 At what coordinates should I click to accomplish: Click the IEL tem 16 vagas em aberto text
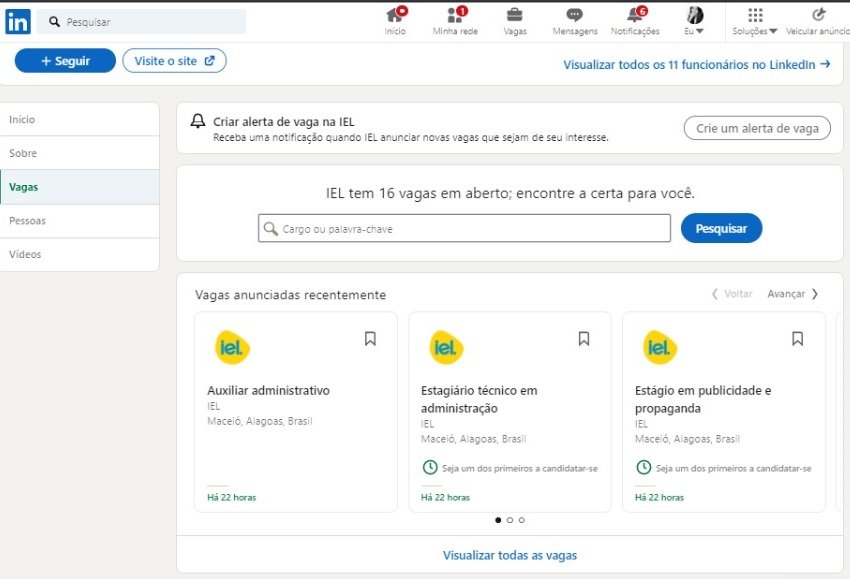[x=510, y=193]
